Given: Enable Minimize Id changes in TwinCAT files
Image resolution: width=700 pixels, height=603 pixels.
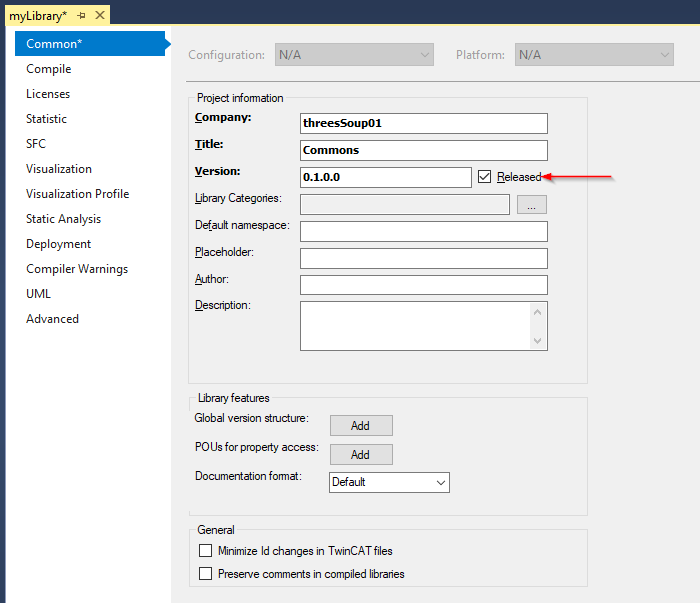Looking at the screenshot, I should pos(205,550).
